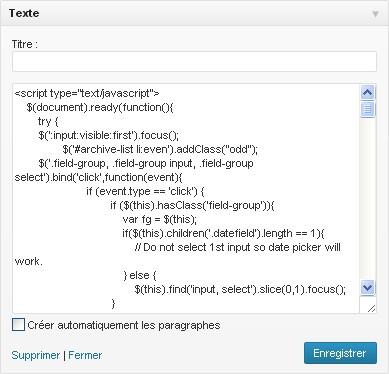Viewport: 389px width, 374px height.
Task: Place cursor on 'var fg = $(this);' line
Action: click(x=160, y=219)
